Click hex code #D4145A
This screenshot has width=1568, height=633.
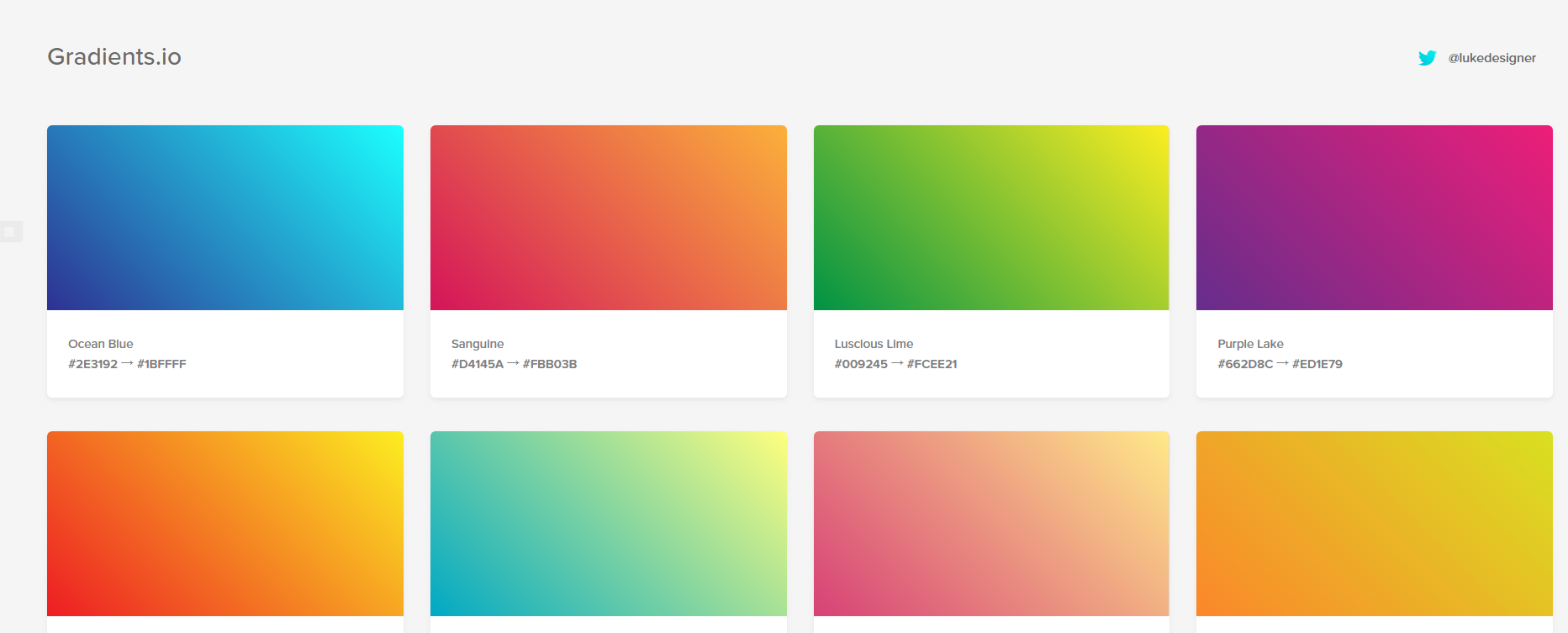click(x=478, y=364)
